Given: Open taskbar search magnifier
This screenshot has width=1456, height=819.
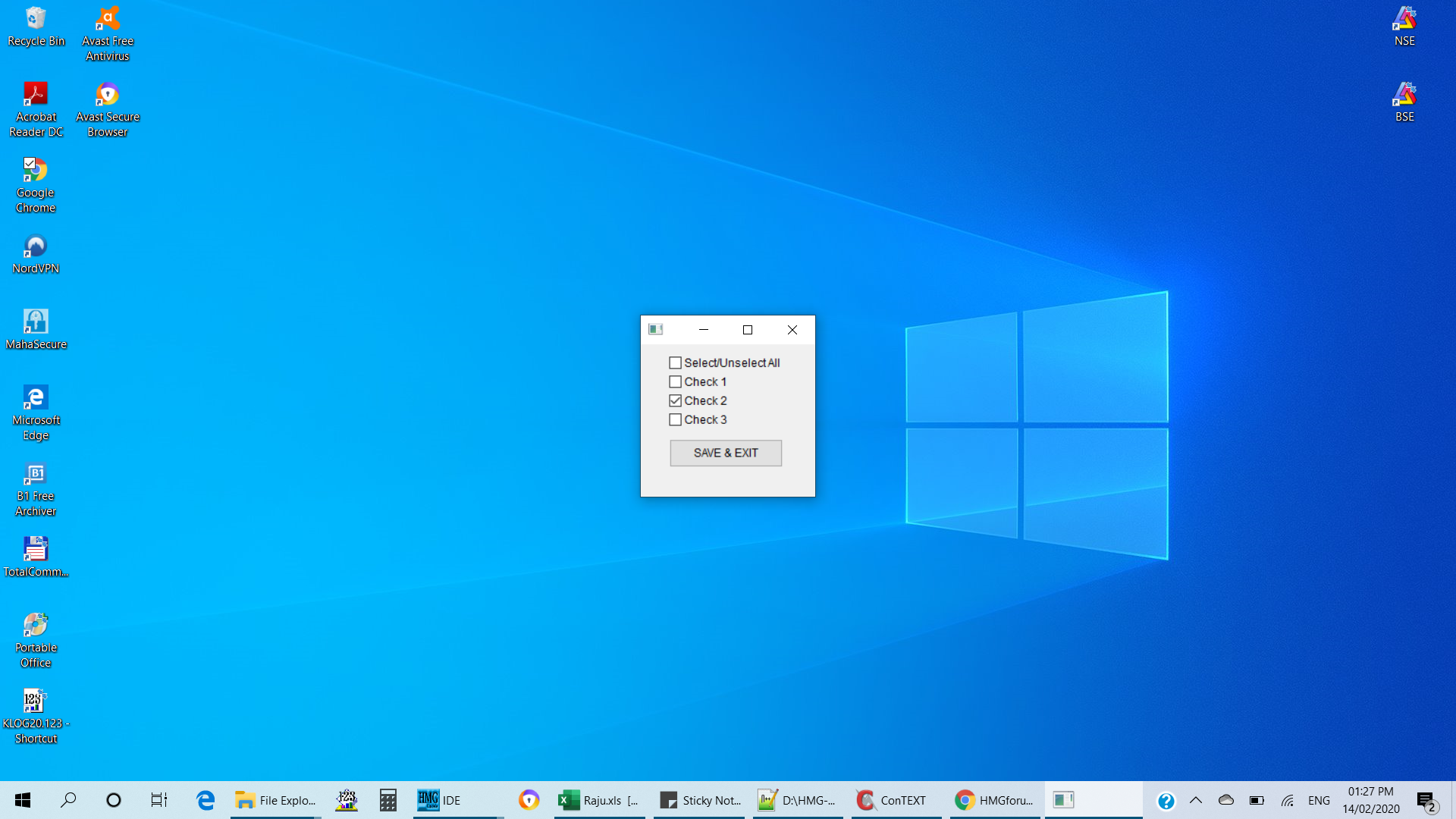Looking at the screenshot, I should coord(68,800).
